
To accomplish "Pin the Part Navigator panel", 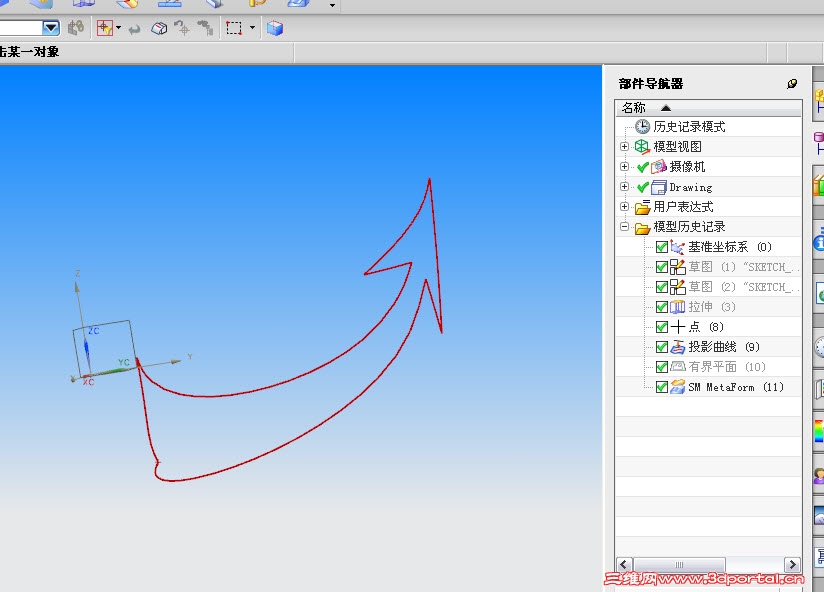I will tap(792, 84).
